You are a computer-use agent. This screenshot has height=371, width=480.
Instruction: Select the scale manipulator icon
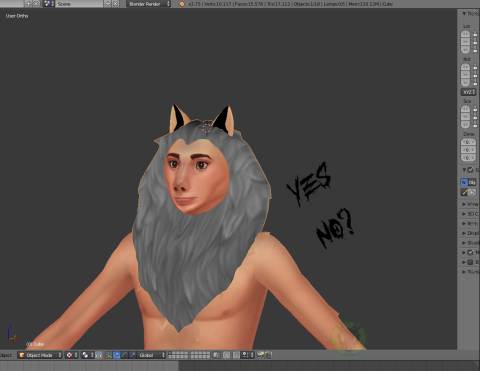point(132,355)
